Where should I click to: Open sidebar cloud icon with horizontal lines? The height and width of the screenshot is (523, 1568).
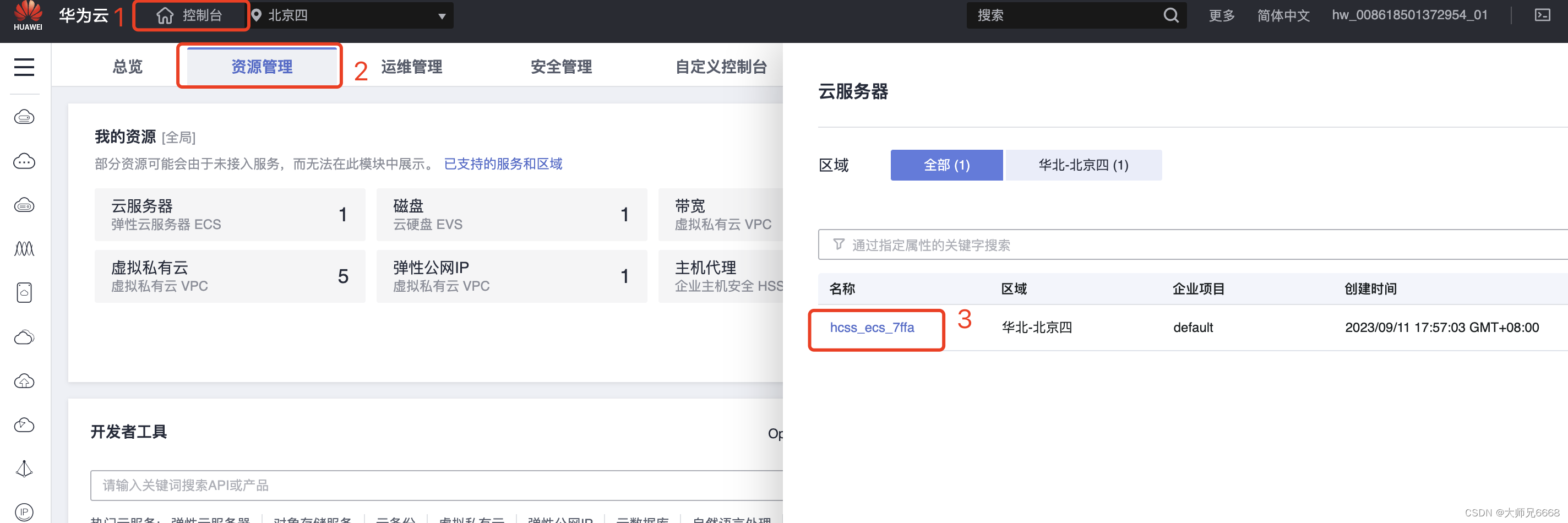(24, 117)
